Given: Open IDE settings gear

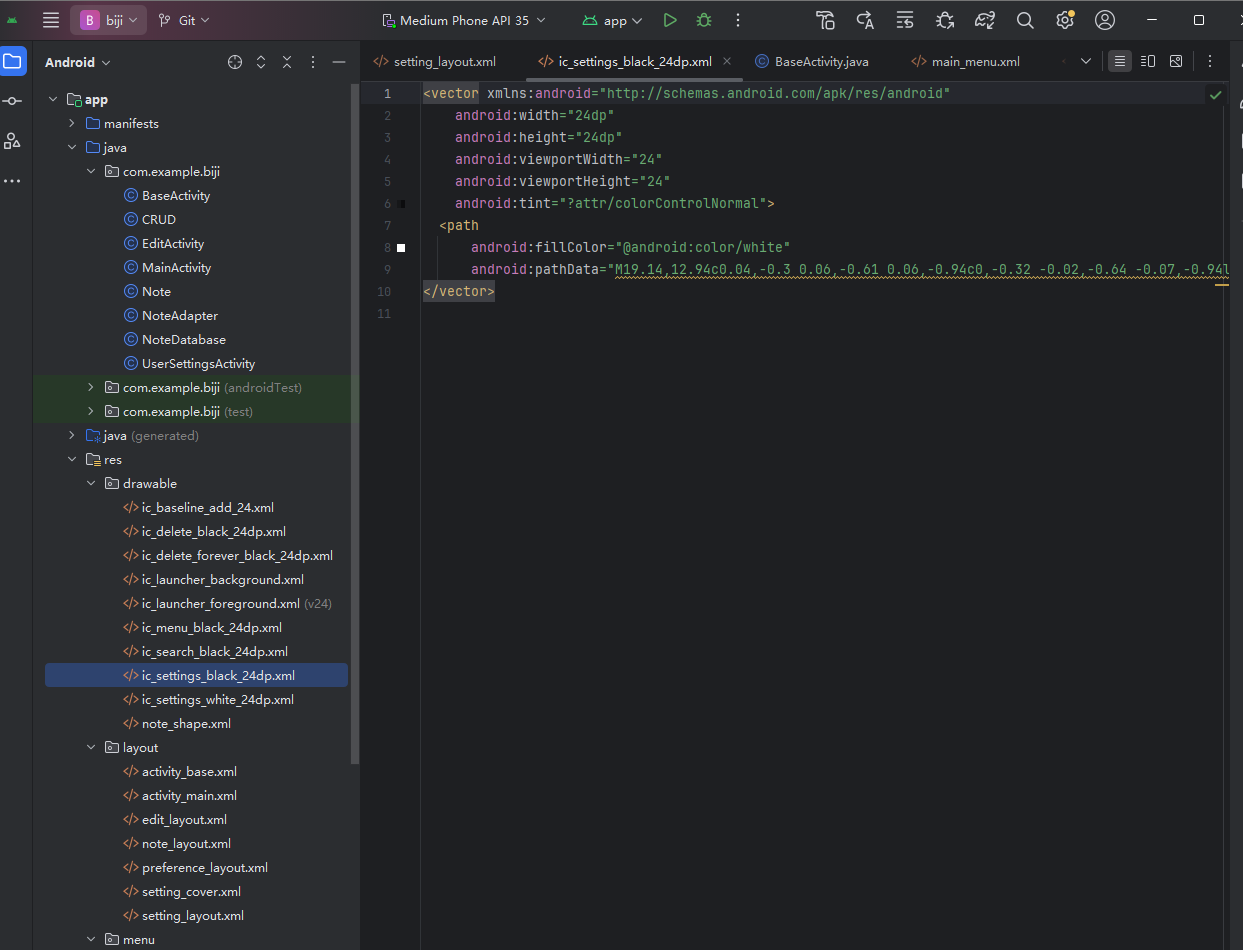Looking at the screenshot, I should point(1065,20).
